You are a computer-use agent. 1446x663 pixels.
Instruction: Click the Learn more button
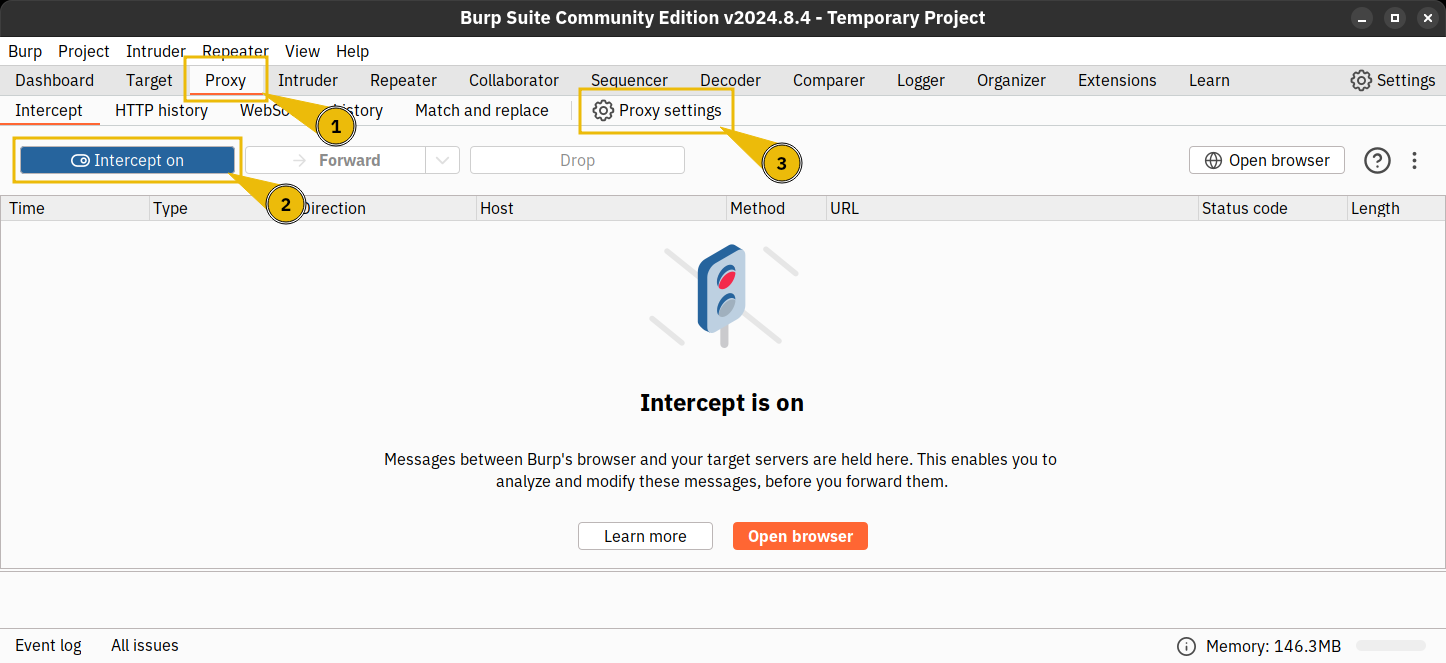click(645, 536)
